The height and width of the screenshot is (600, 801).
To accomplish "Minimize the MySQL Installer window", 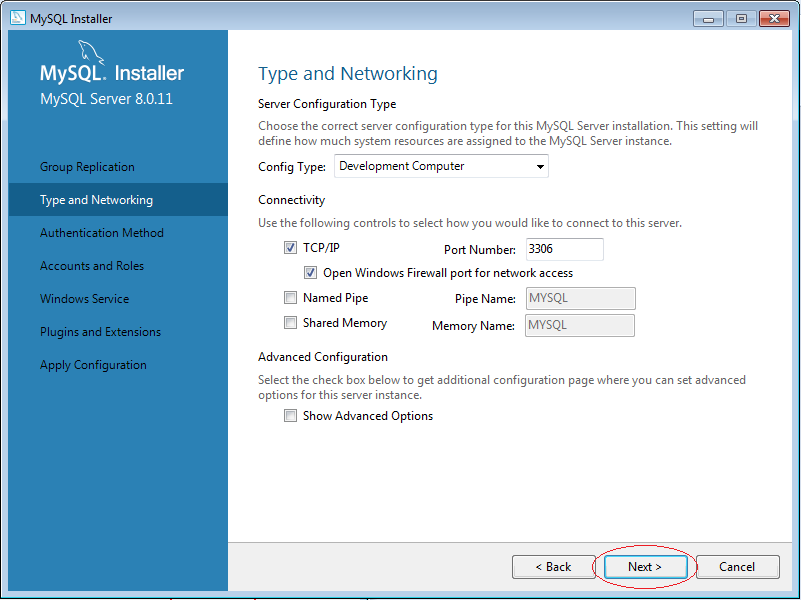I will [x=708, y=19].
